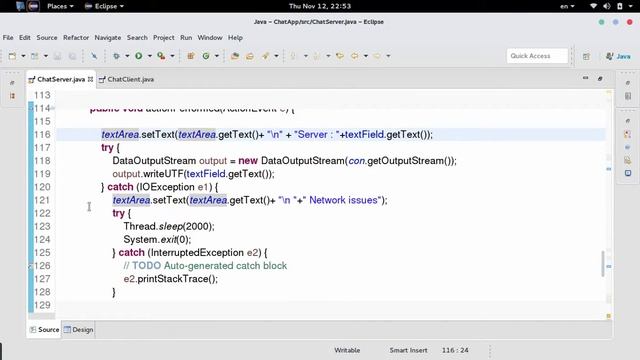The height and width of the screenshot is (360, 640).
Task: Click the New file toolbar icon
Action: click(x=12, y=56)
